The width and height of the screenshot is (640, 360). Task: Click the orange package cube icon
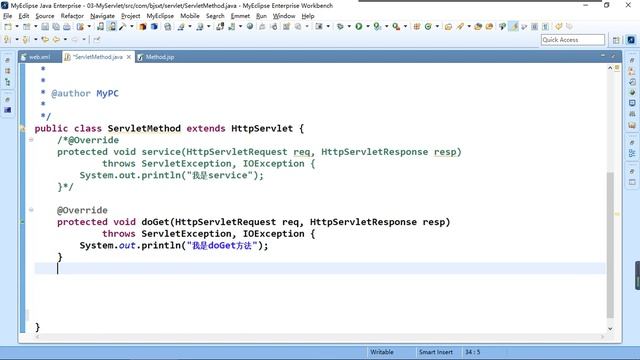(142, 27)
